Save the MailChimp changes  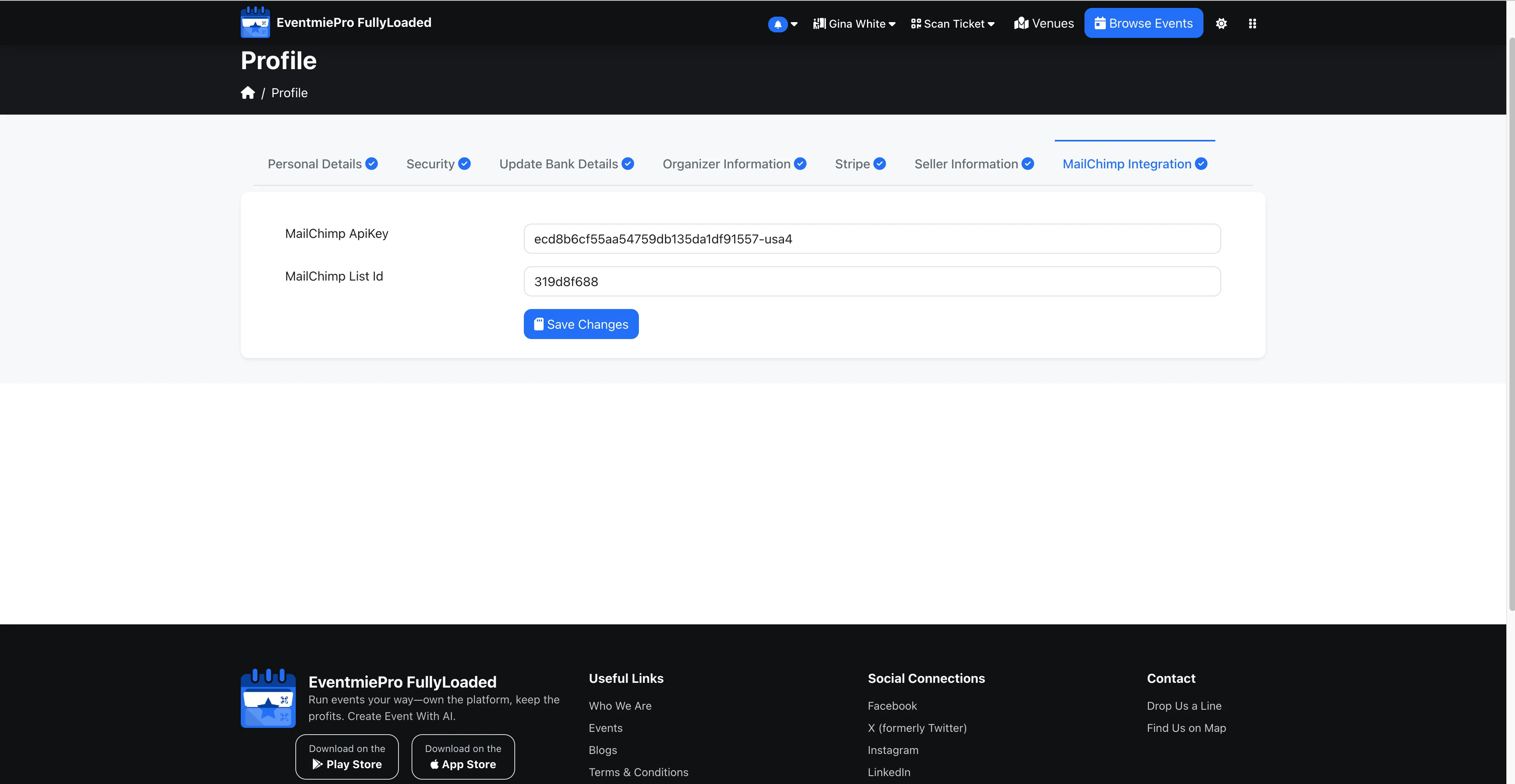(x=581, y=324)
